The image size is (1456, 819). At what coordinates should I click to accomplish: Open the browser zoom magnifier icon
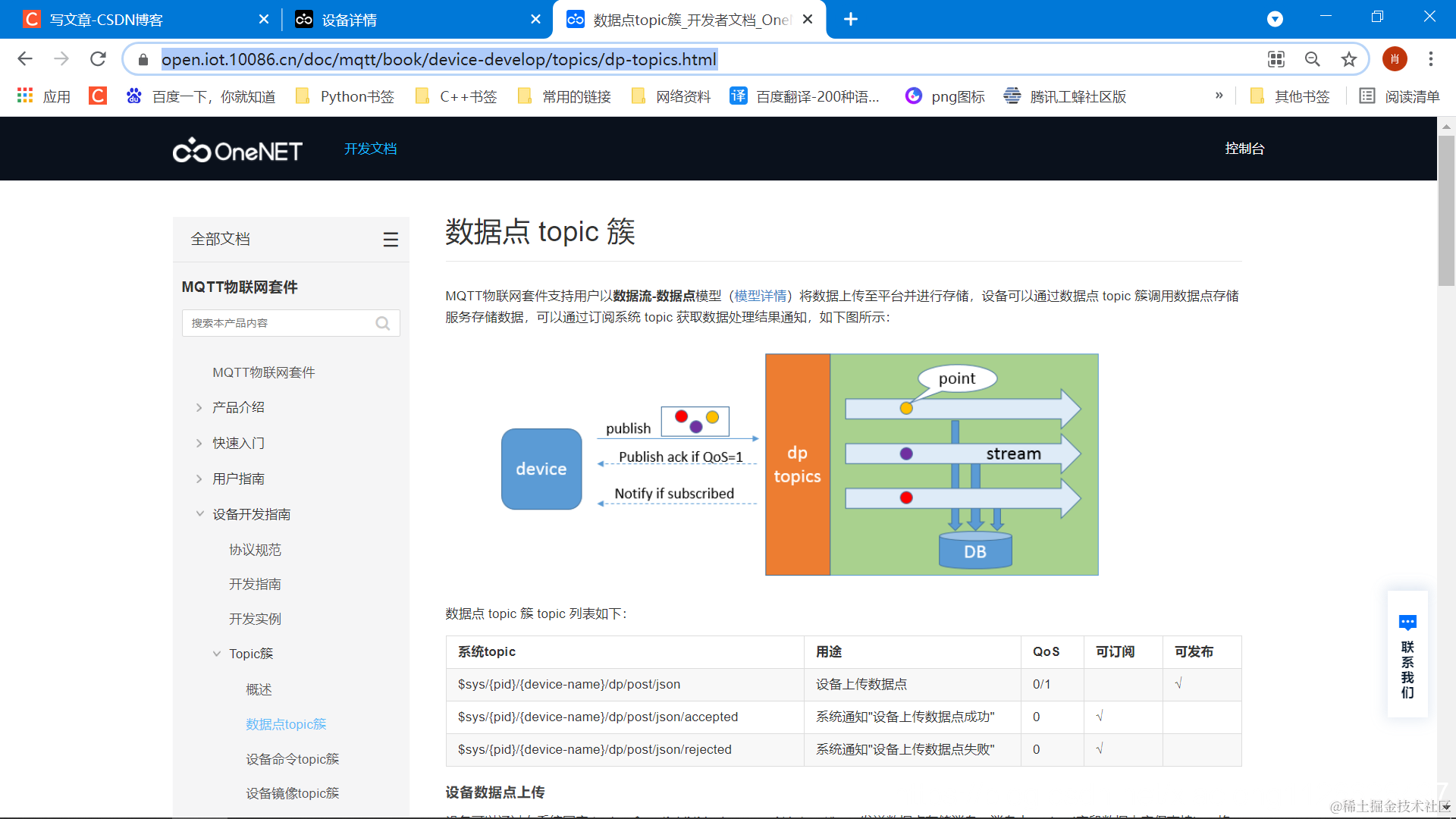click(x=1312, y=59)
